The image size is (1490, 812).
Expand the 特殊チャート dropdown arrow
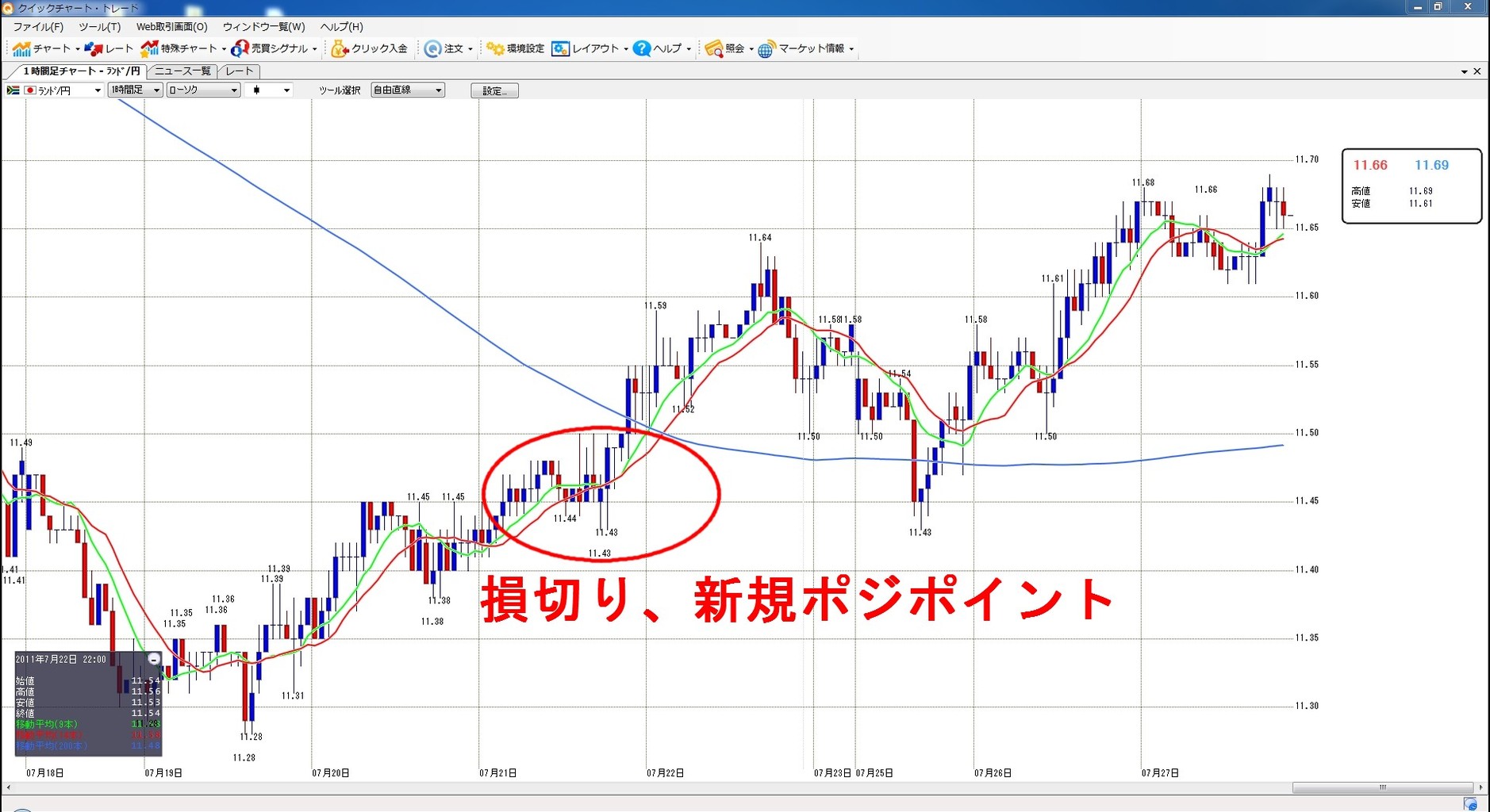224,49
